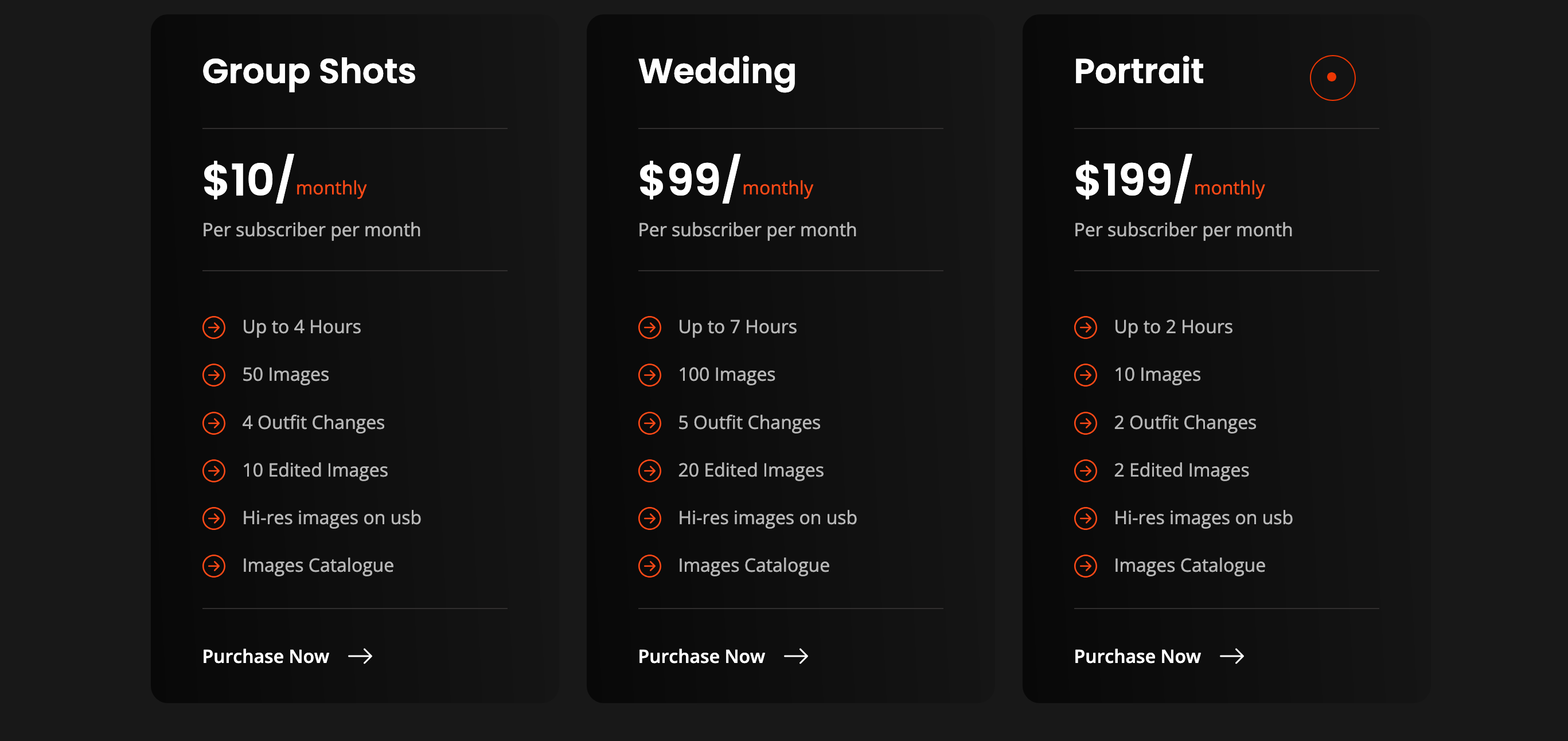Click arrow icon next to 50 Images
This screenshot has height=741, width=1568.
pyautogui.click(x=214, y=375)
